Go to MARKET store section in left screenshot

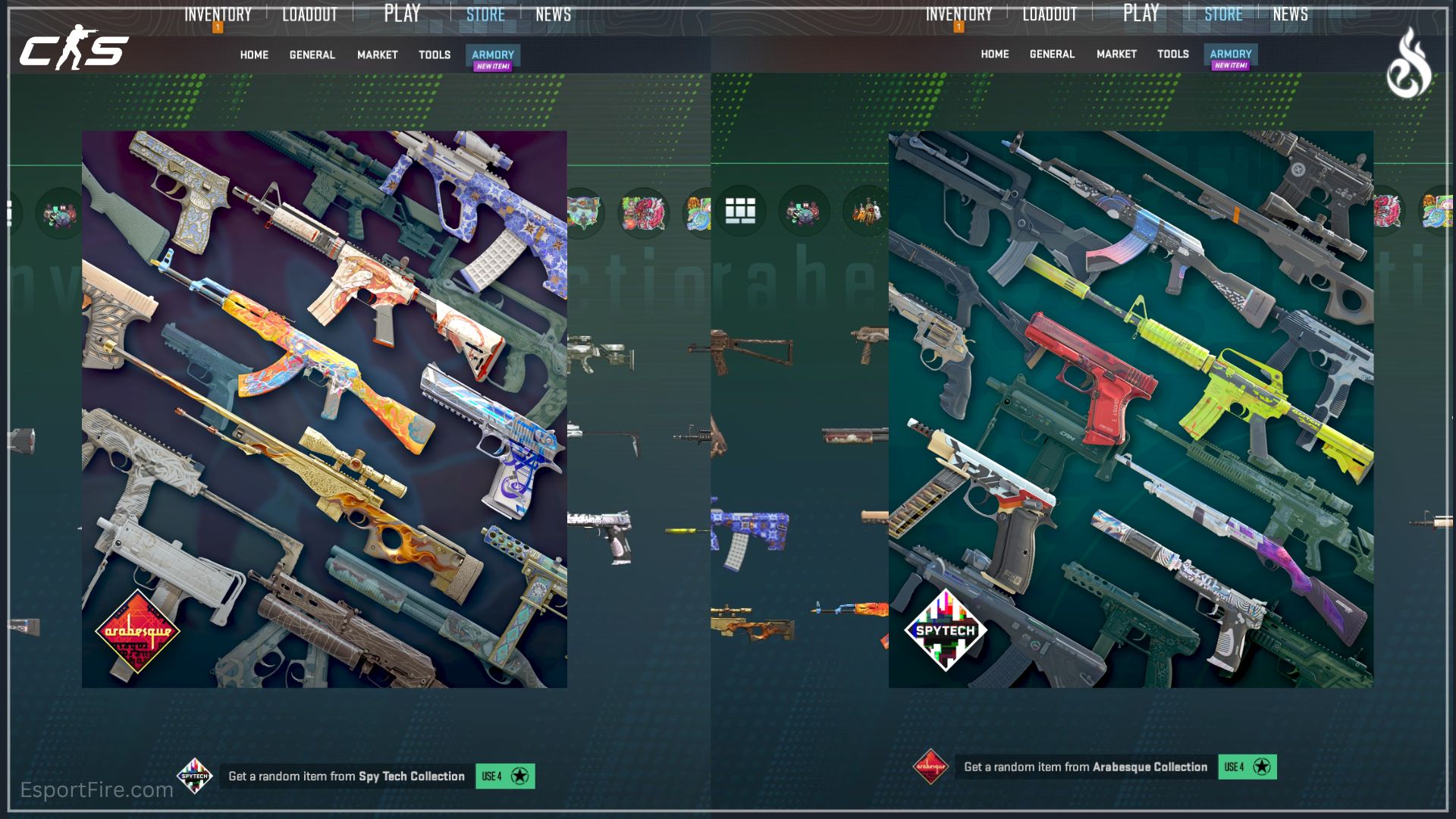[x=378, y=55]
